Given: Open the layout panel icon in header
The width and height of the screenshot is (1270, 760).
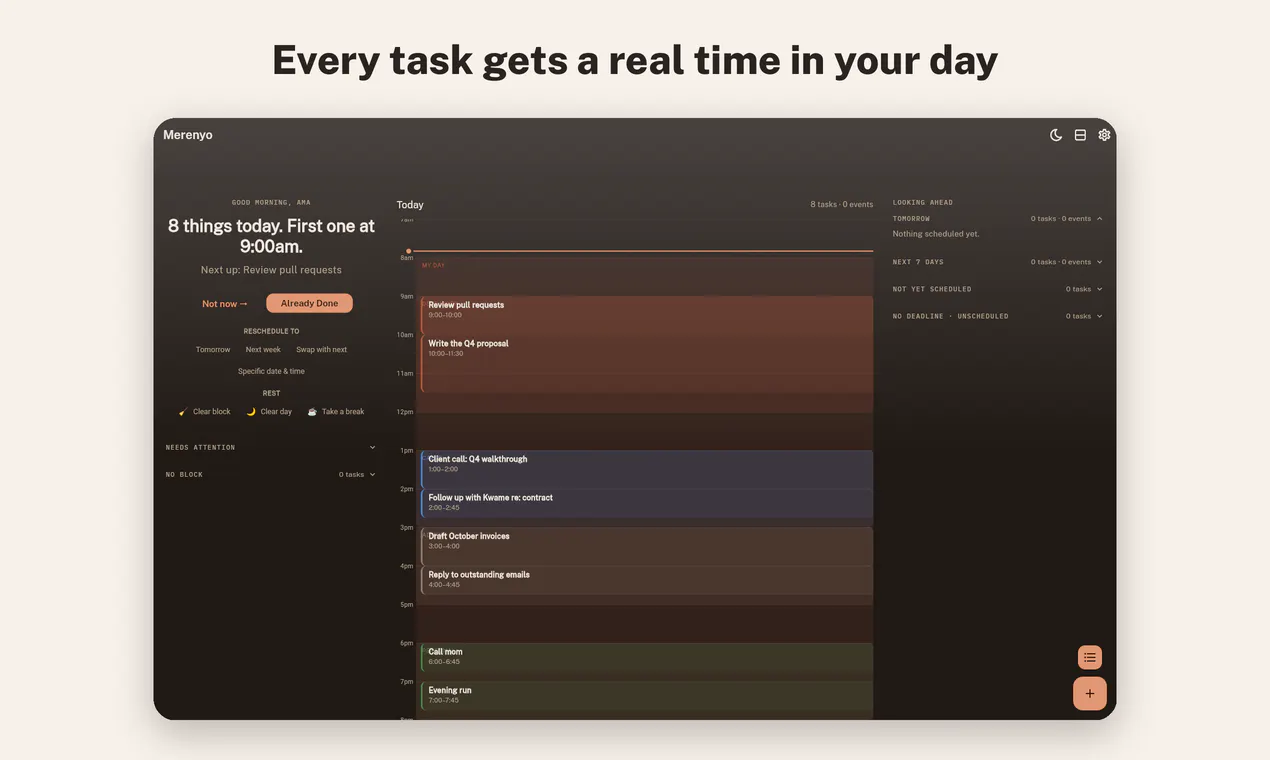Looking at the screenshot, I should [x=1080, y=135].
